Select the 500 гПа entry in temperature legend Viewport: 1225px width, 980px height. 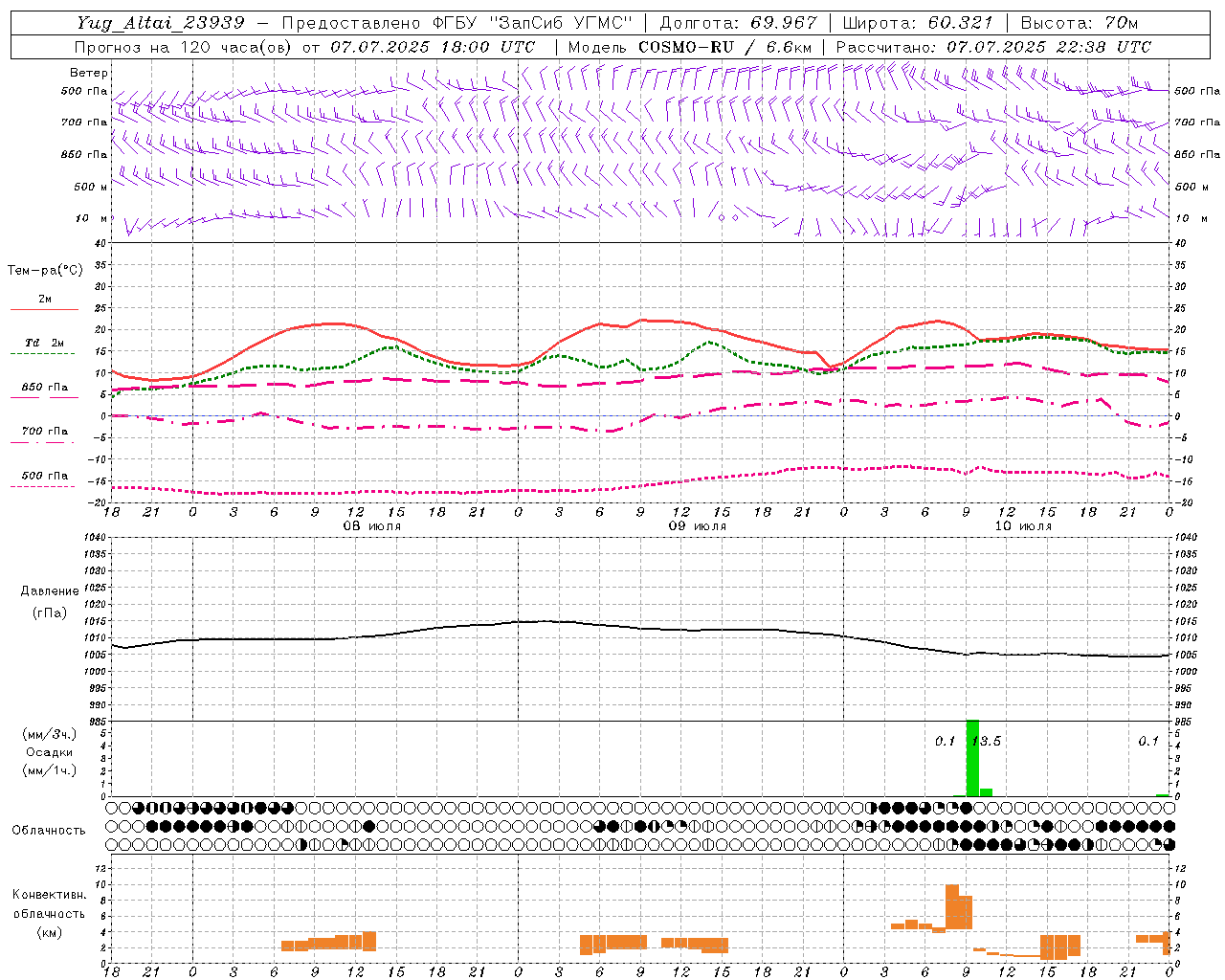(44, 479)
